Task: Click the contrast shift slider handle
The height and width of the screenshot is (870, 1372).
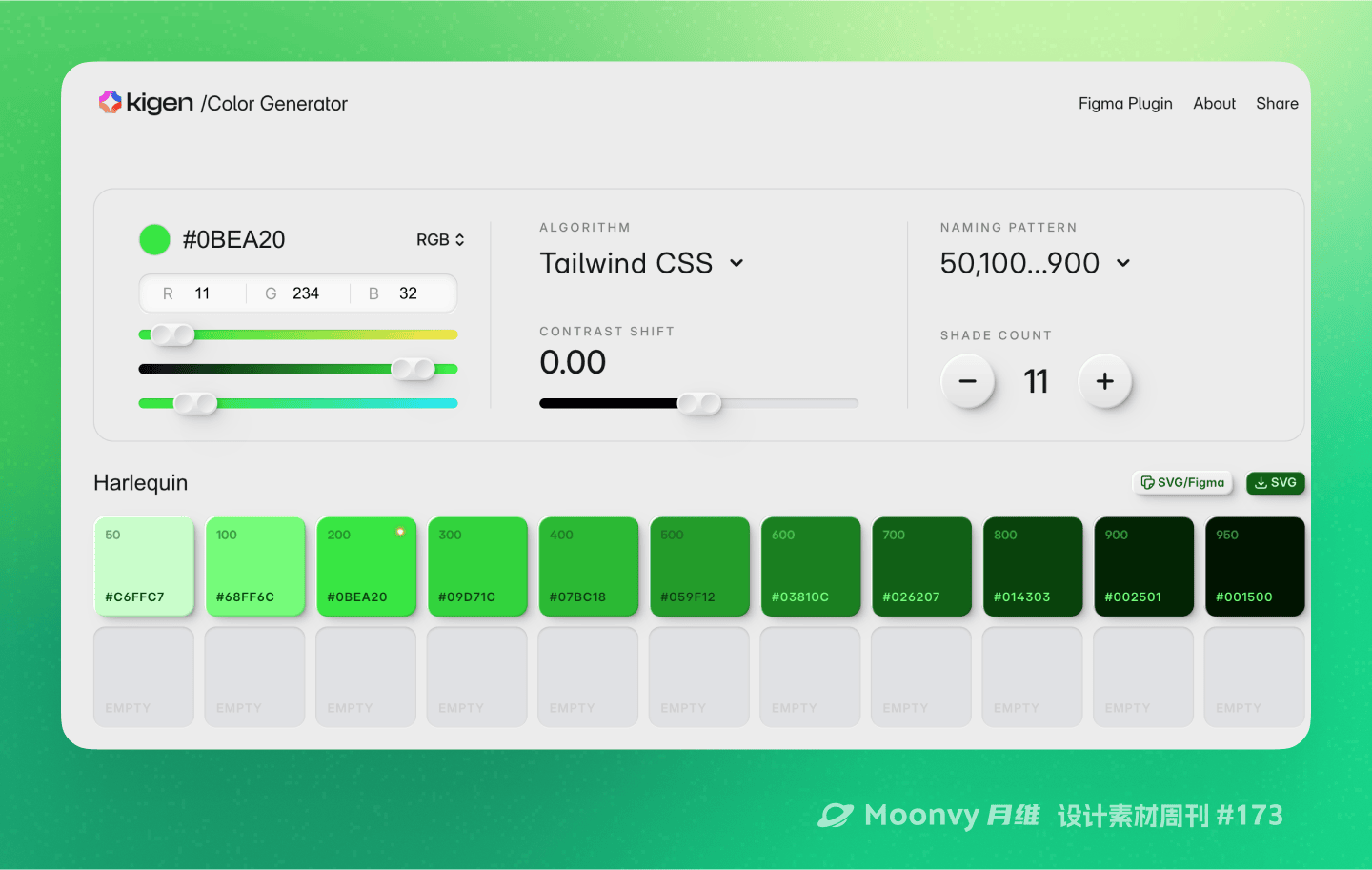Action: point(699,403)
